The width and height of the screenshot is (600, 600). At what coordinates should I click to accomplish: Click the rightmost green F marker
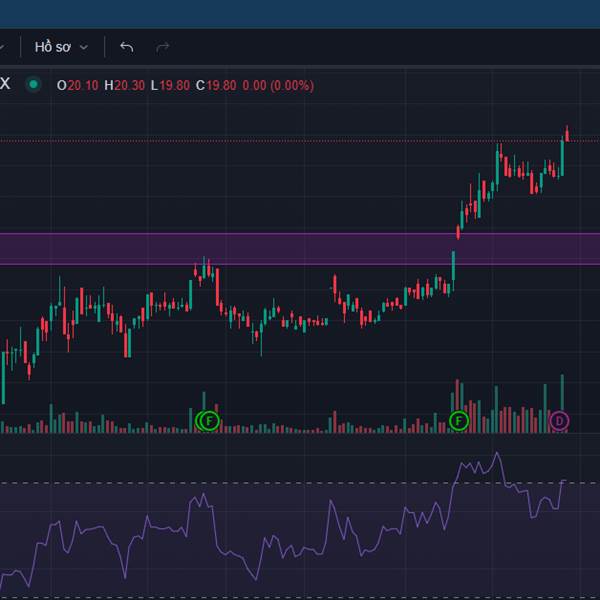(458, 421)
